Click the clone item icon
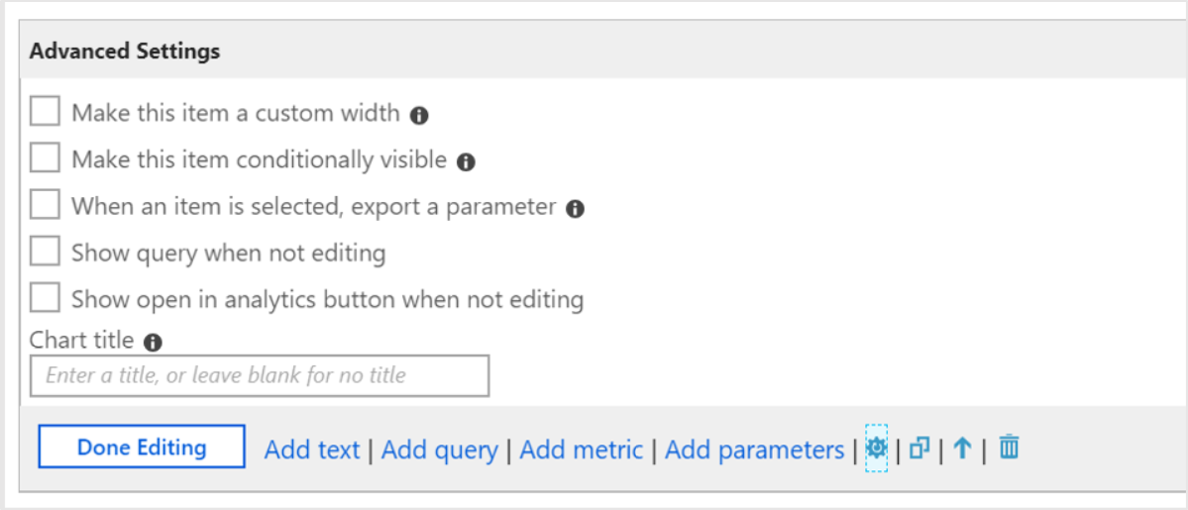1188x510 pixels. coord(919,449)
